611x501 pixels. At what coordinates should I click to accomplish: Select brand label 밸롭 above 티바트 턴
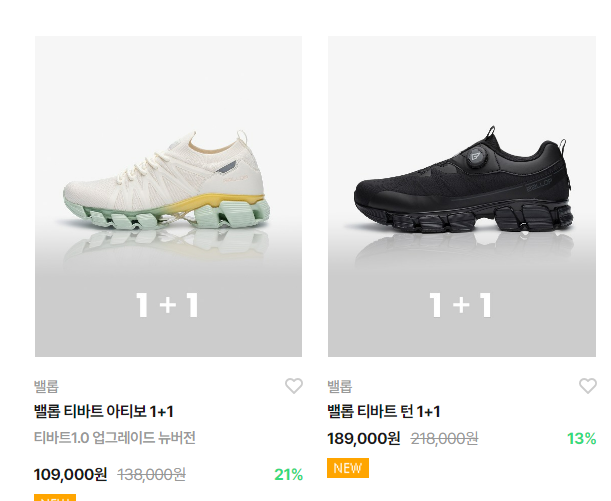point(339,387)
